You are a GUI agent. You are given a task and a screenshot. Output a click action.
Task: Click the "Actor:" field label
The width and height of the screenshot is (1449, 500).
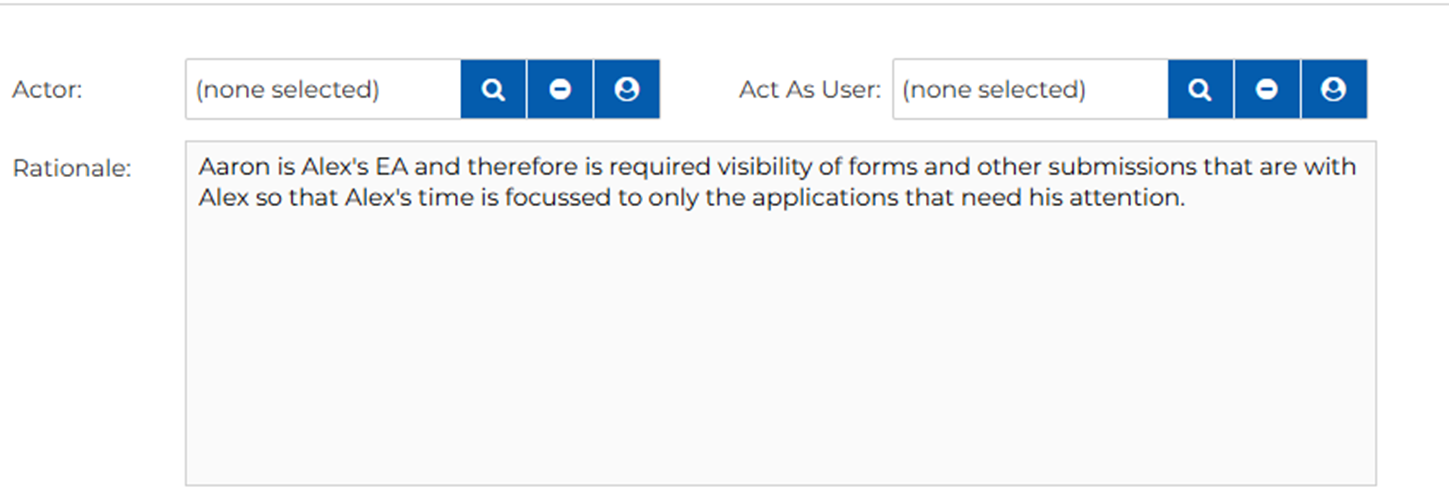click(47, 90)
